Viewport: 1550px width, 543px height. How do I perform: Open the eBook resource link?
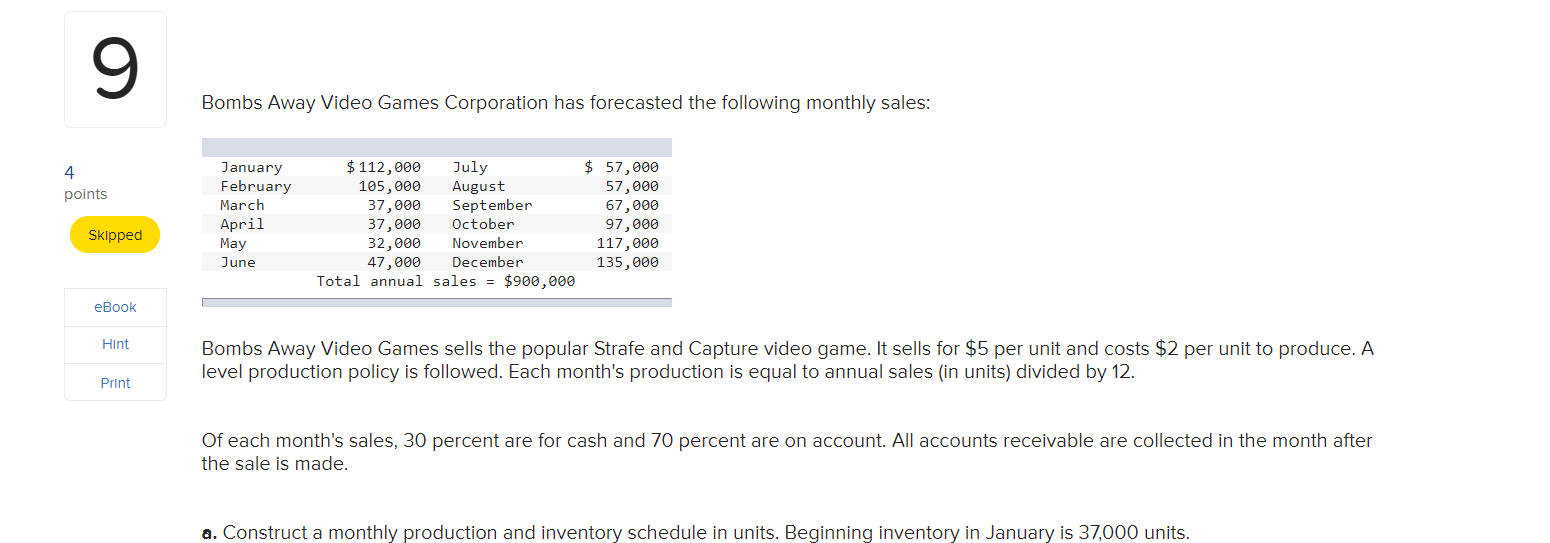pos(115,307)
